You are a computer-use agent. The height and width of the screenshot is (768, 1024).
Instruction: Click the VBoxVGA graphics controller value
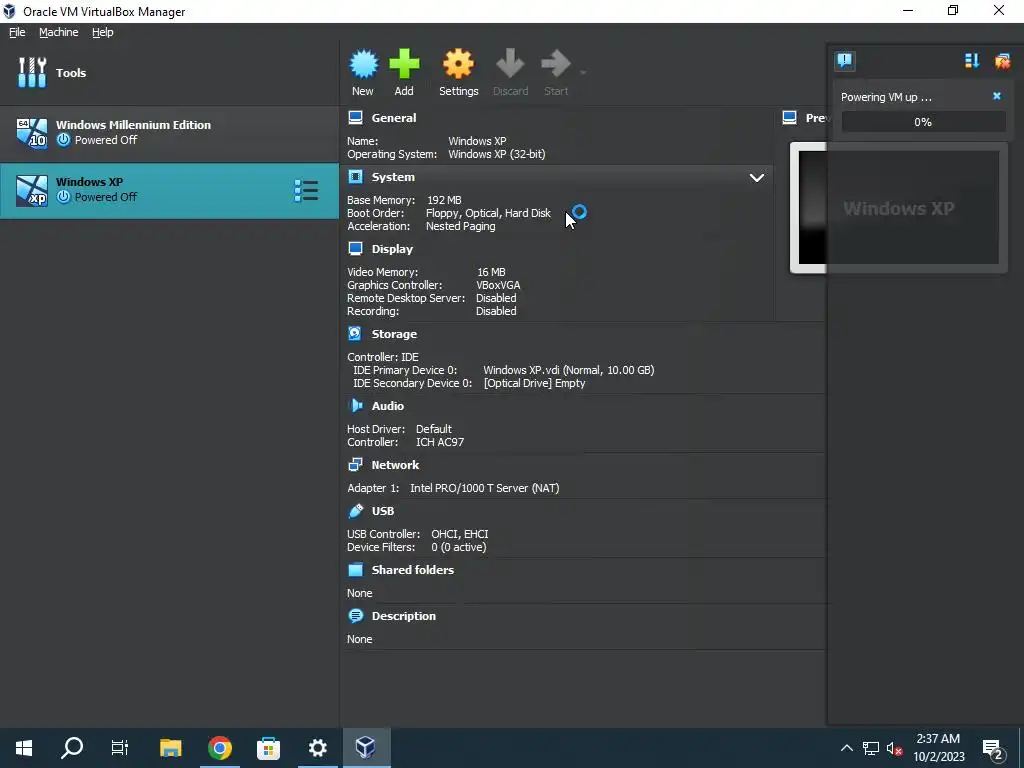[x=498, y=285]
